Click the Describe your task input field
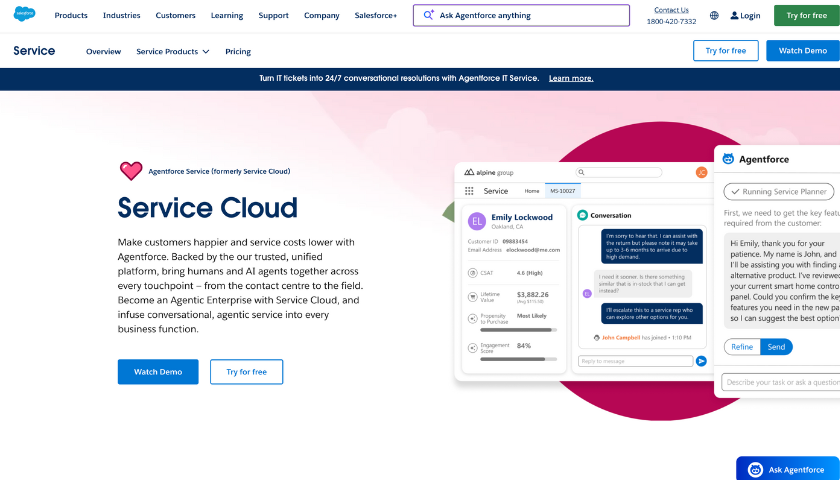This screenshot has height=480, width=840. pos(781,382)
